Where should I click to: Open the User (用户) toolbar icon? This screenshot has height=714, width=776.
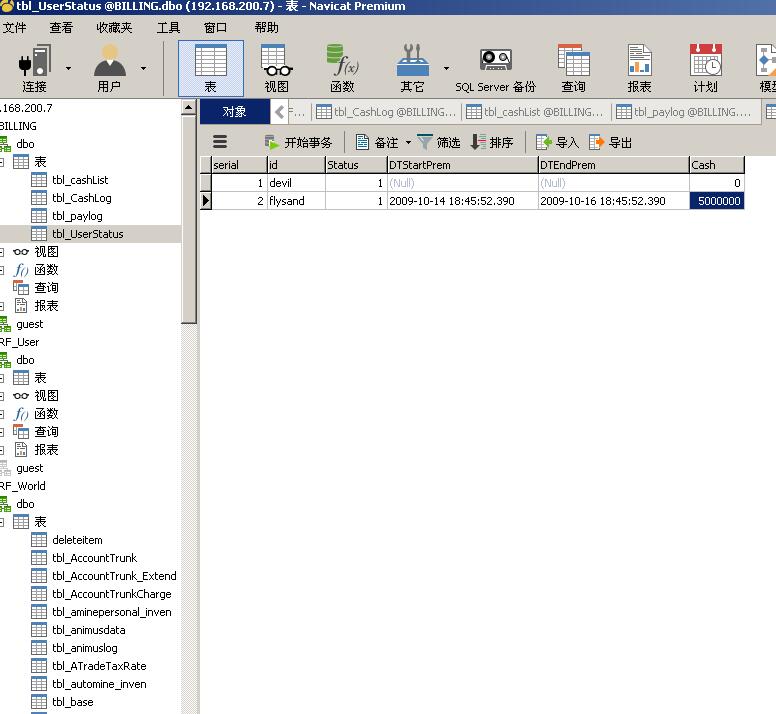[x=109, y=67]
